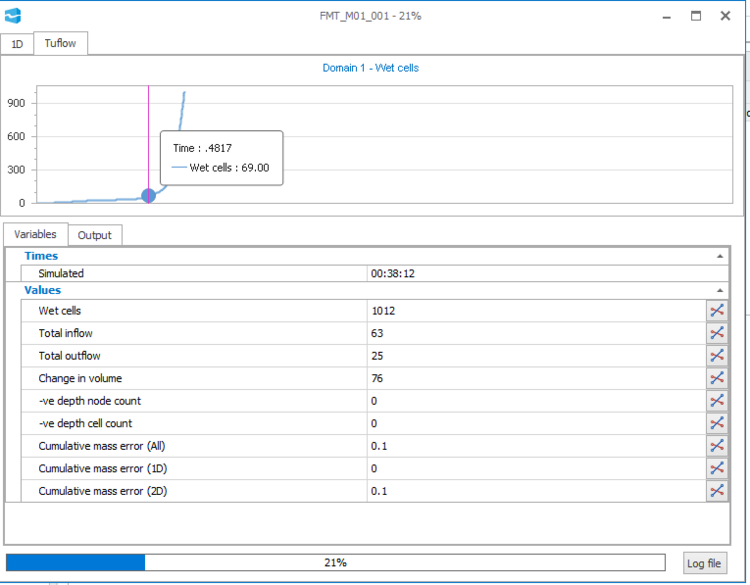Plot the -ve depth node count graph

point(717,401)
